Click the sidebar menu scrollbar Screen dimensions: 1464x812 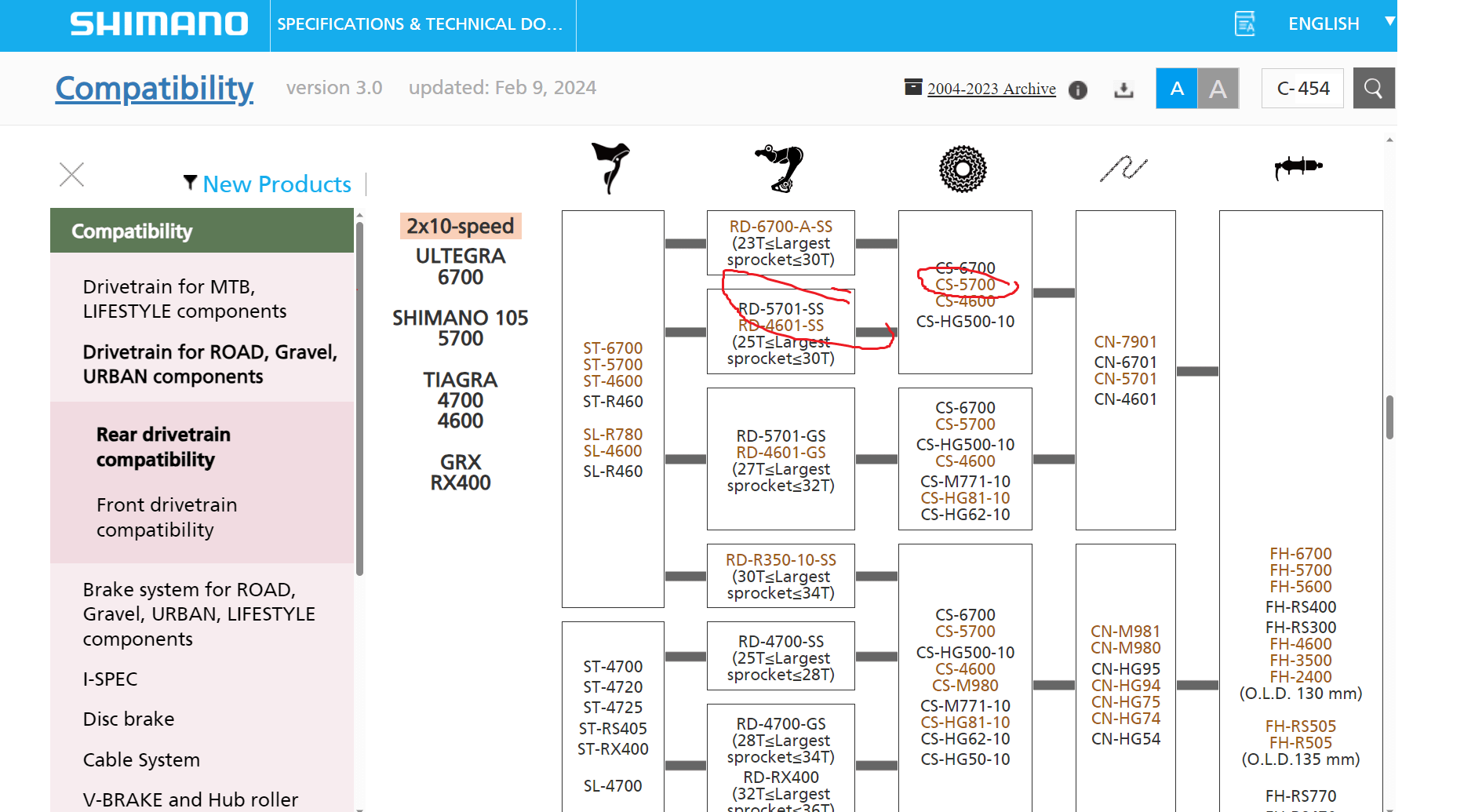(x=359, y=399)
